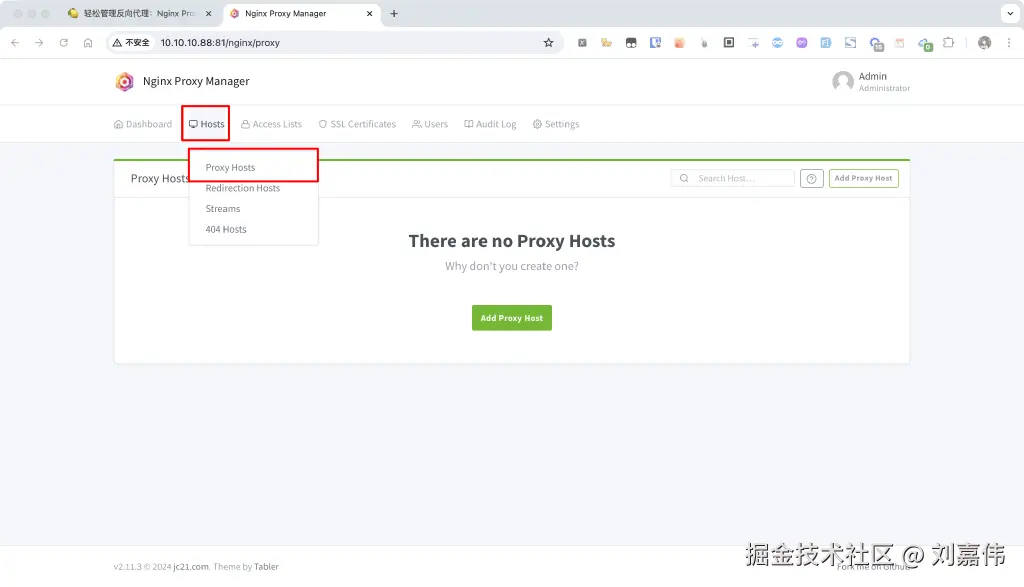Open tab search dropdown arrow
The image size is (1024, 587).
(x=1010, y=13)
